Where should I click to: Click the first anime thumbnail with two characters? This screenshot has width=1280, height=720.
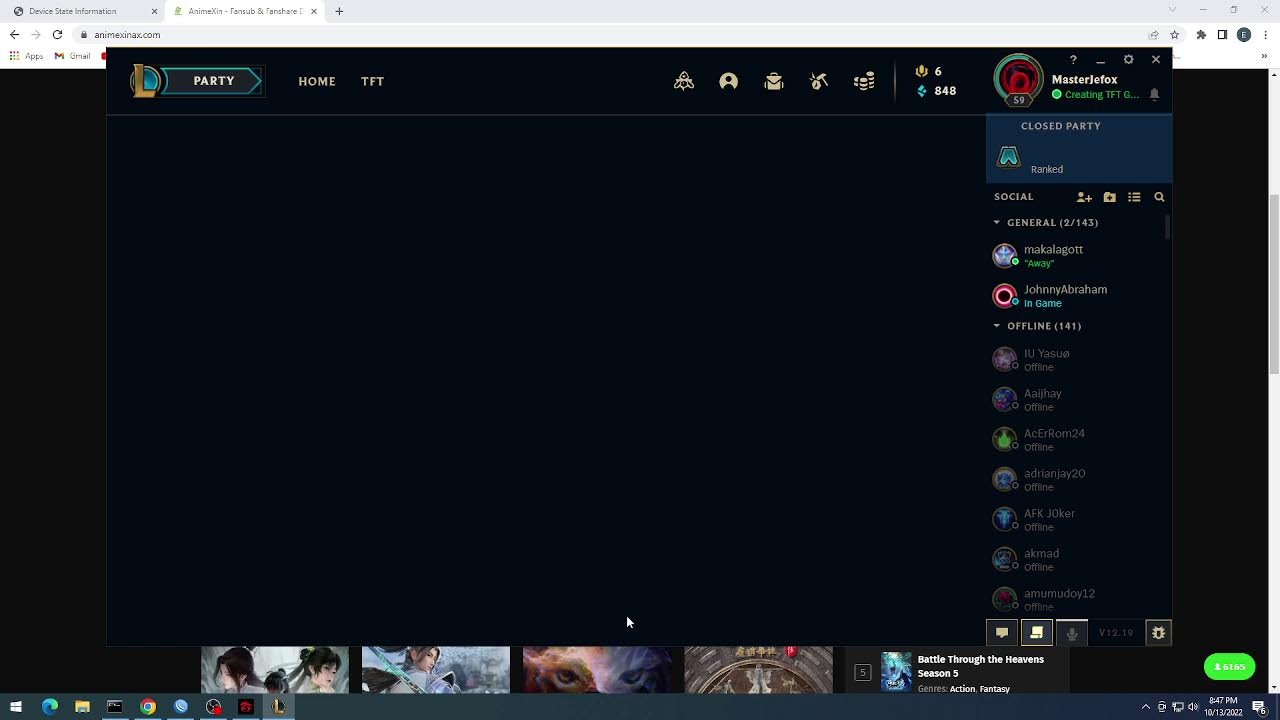tap(275, 670)
